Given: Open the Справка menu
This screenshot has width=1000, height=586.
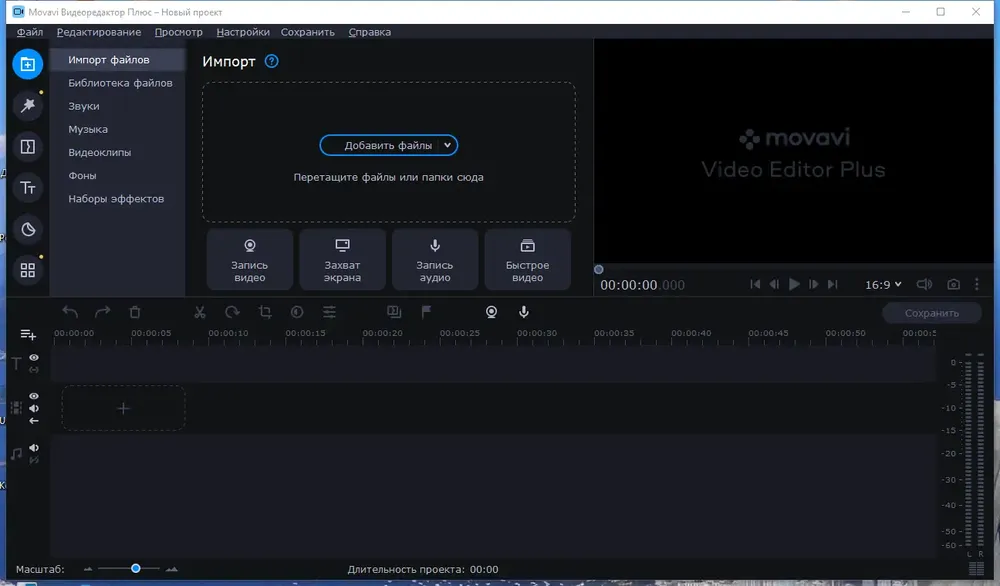Looking at the screenshot, I should click(x=370, y=32).
